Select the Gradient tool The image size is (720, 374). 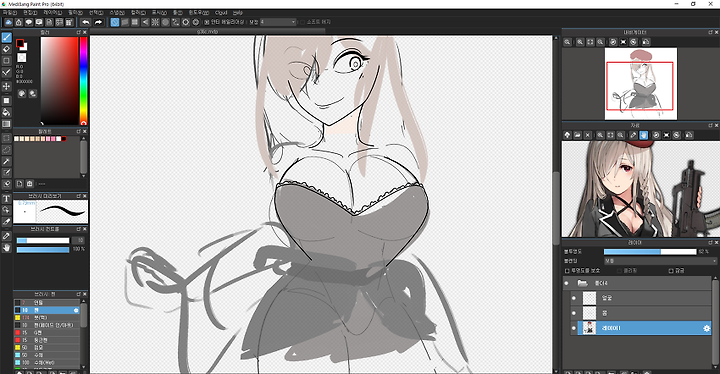6,124
